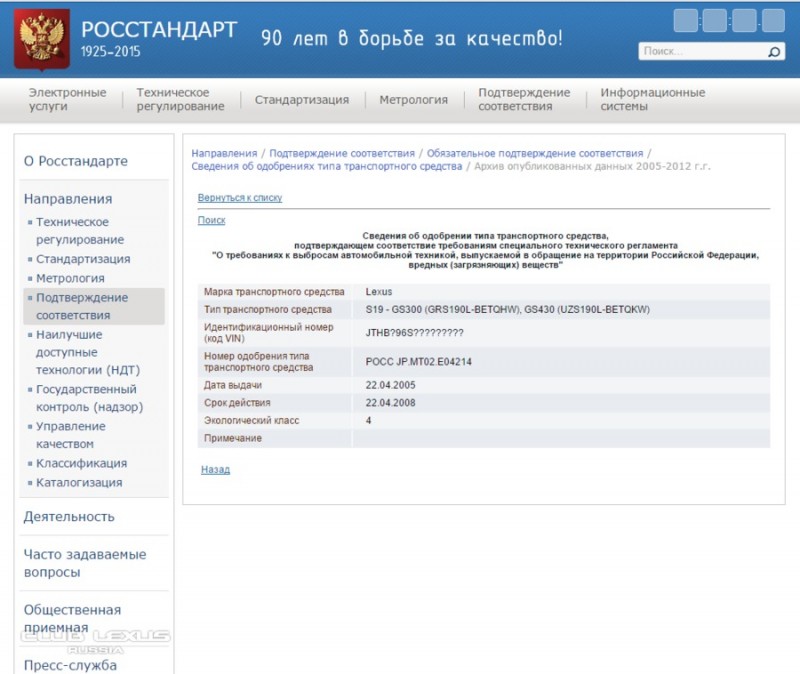Open Направления sidebar heading
Viewport: 800px width, 674px height.
pos(68,199)
